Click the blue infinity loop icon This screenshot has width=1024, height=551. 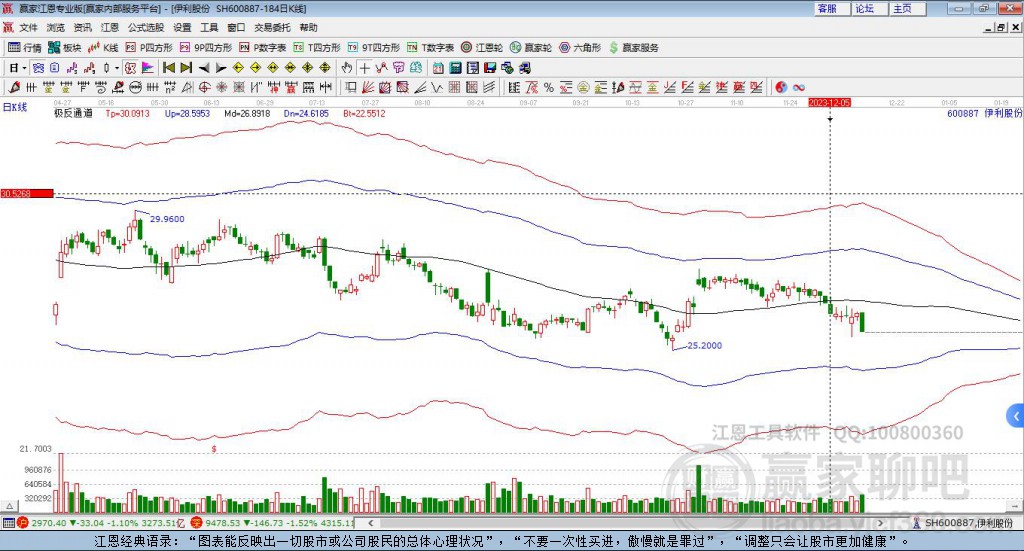(799, 87)
